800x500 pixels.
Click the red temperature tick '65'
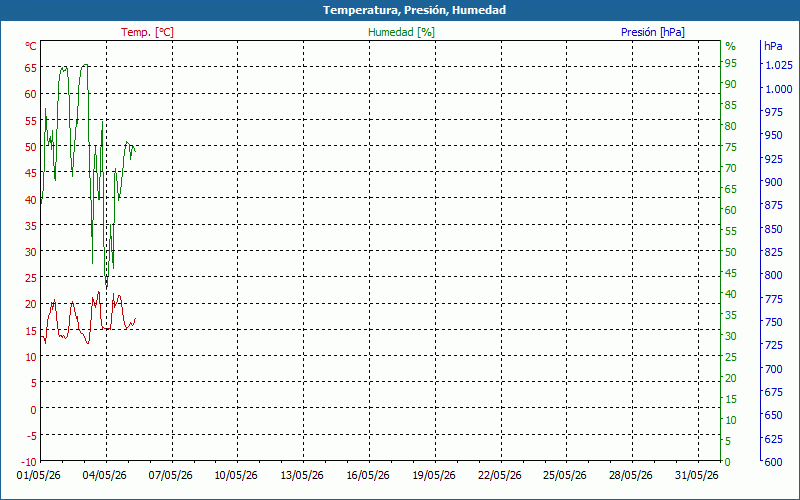31,68
